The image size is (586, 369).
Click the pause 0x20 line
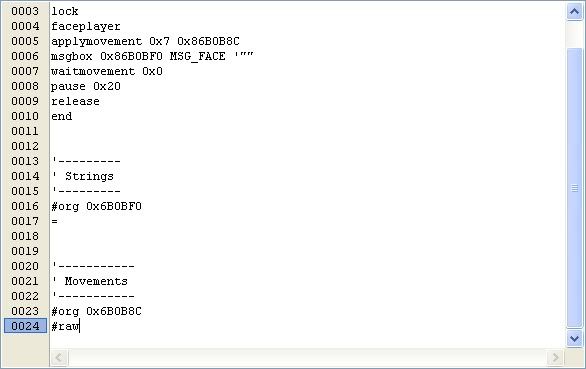click(86, 86)
